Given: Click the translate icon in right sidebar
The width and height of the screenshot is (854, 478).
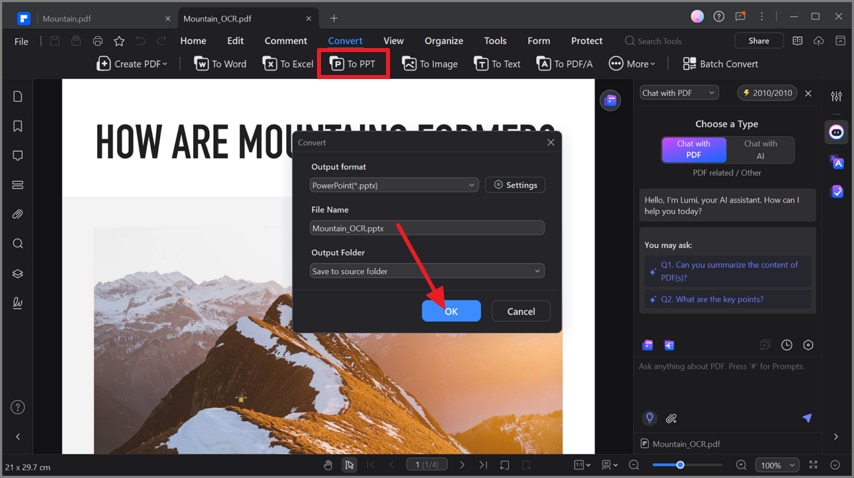Looking at the screenshot, I should pyautogui.click(x=836, y=162).
